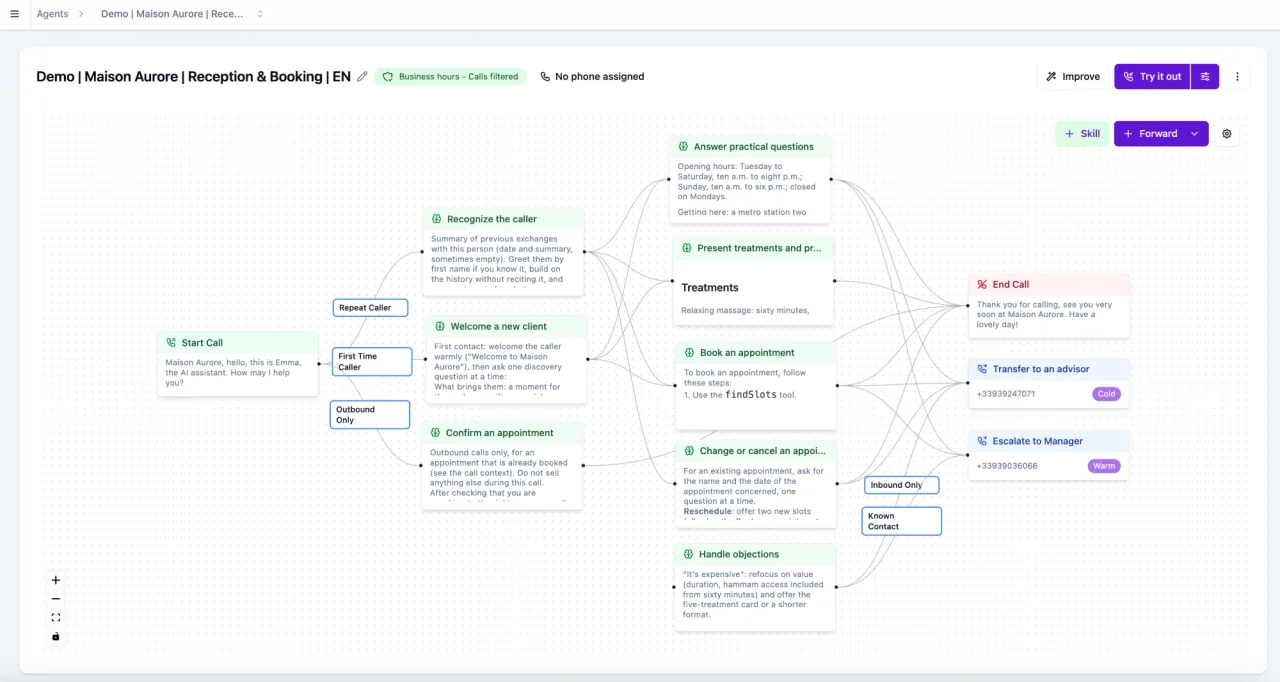Select the Start Call node header
This screenshot has height=682, width=1280.
point(238,342)
